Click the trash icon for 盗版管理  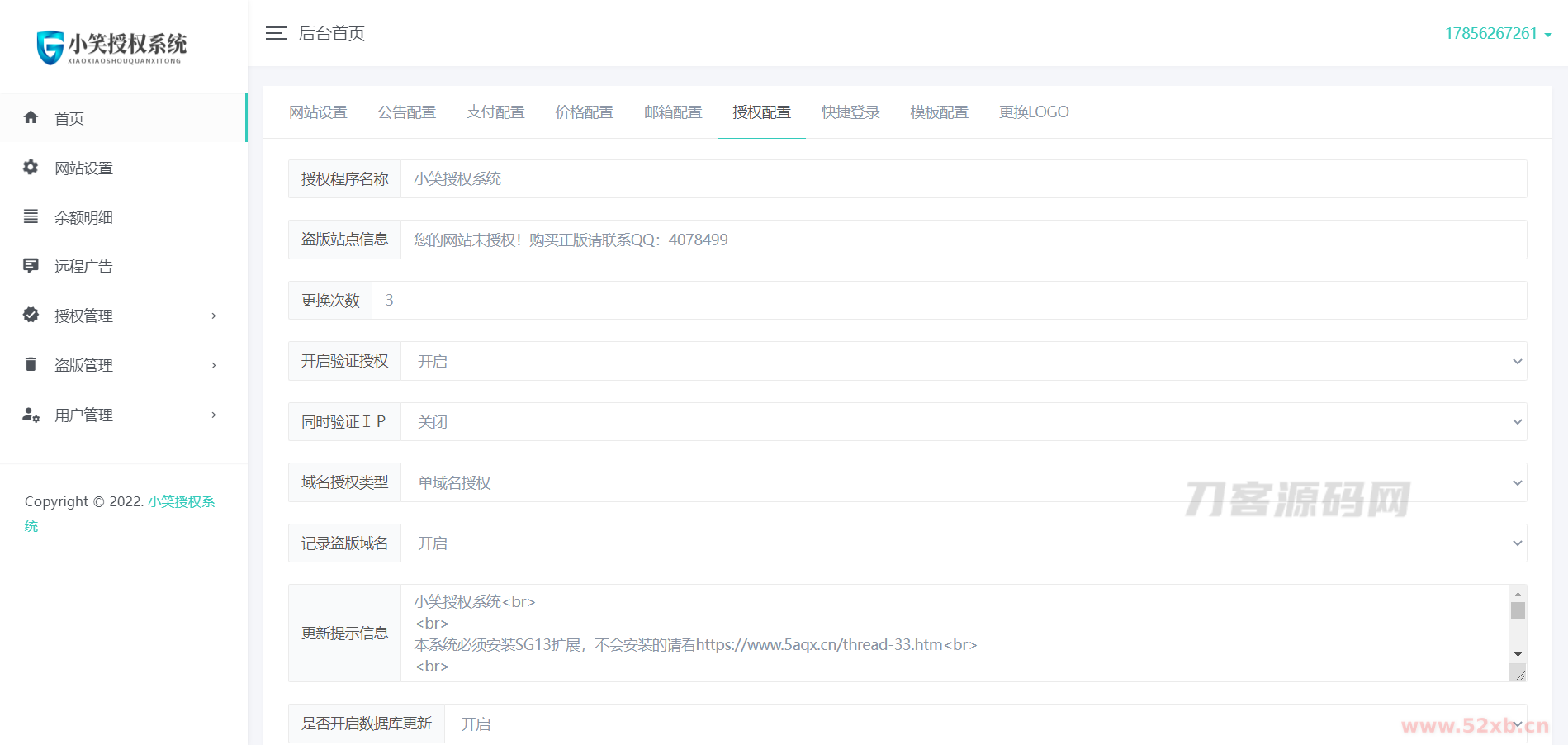(x=31, y=364)
